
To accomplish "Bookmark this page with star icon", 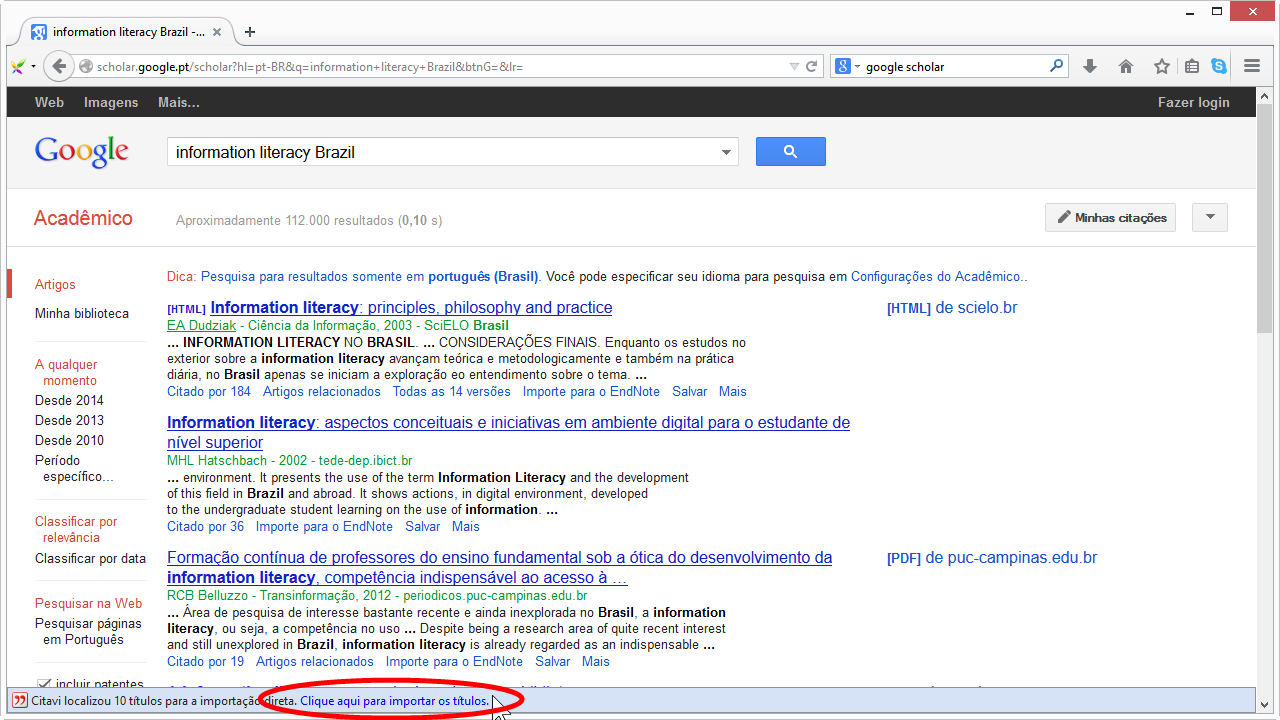I will click(x=1161, y=67).
